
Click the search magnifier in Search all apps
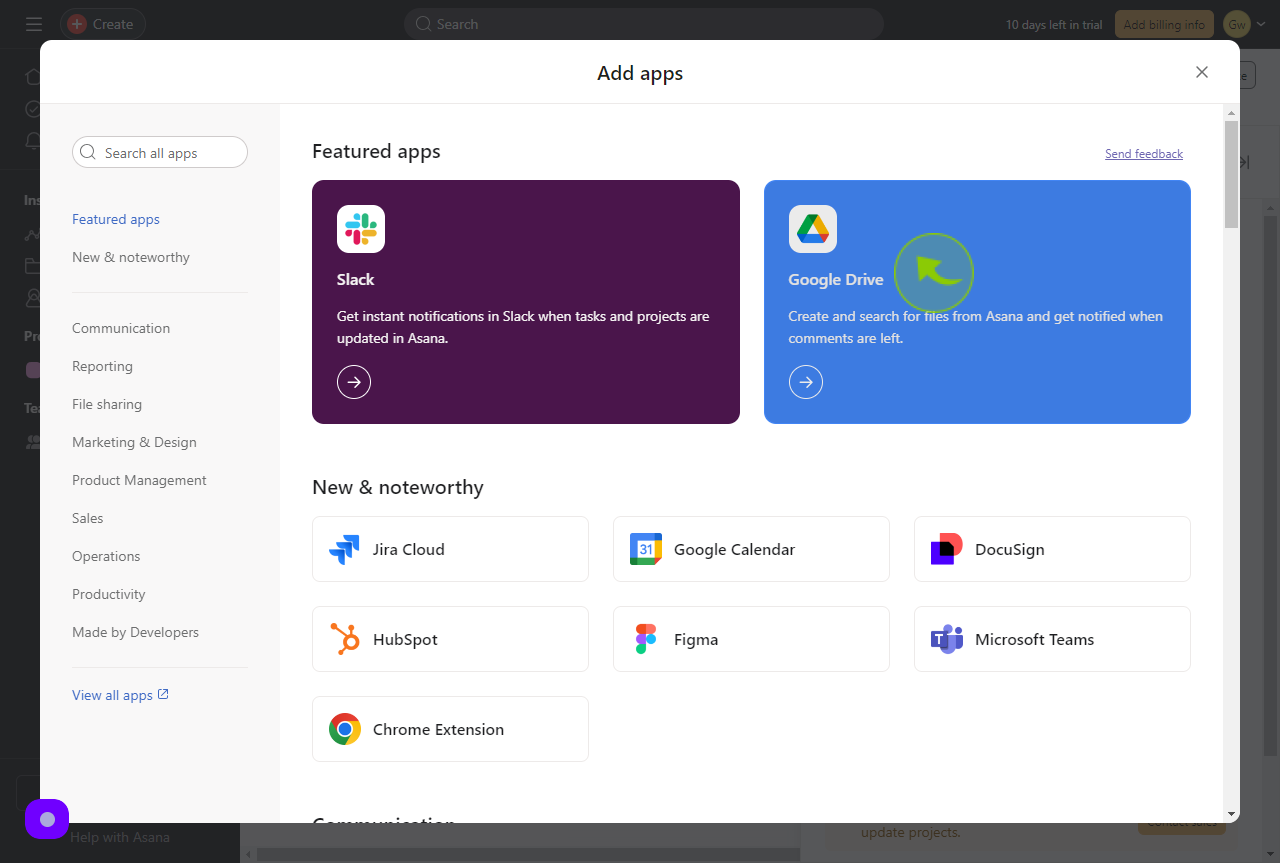tap(89, 153)
